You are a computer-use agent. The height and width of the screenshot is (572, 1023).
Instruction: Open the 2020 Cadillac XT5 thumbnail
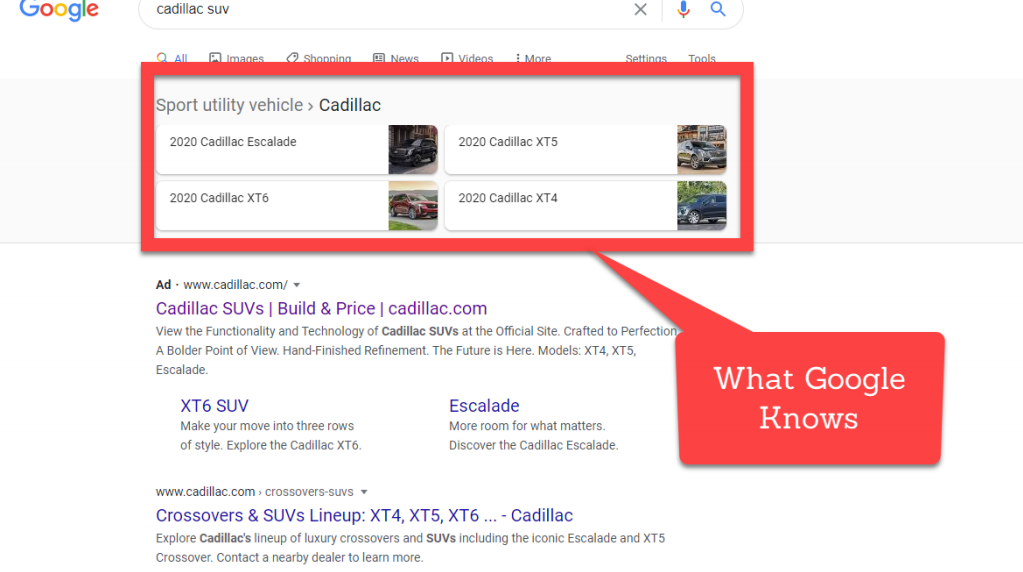pyautogui.click(x=701, y=149)
